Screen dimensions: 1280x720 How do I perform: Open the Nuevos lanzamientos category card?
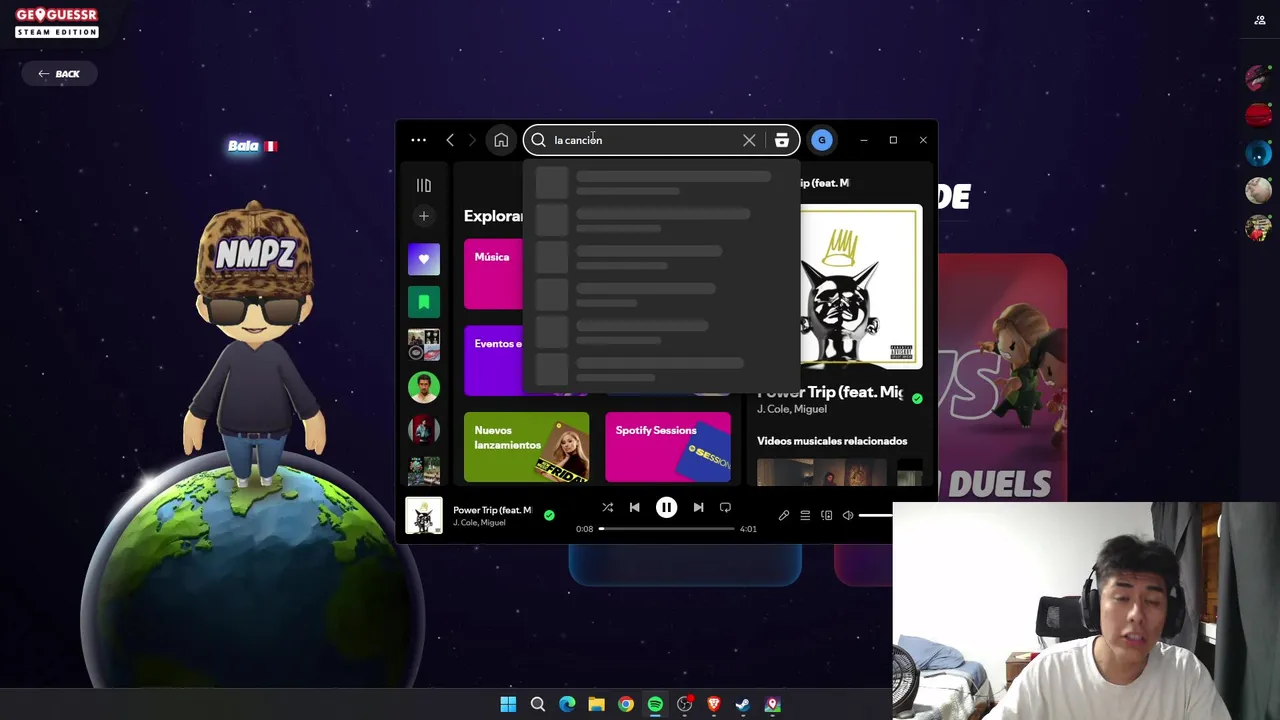526,447
